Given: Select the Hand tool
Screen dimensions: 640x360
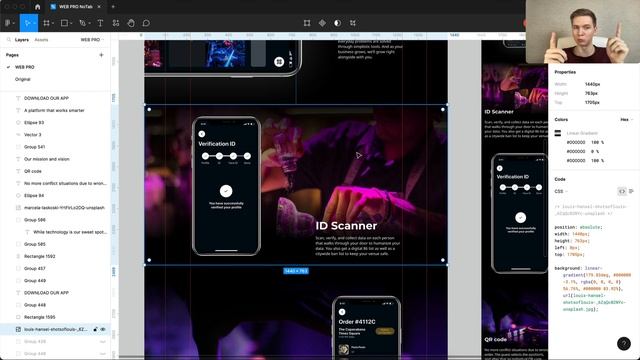Looking at the screenshot, I should [131, 23].
